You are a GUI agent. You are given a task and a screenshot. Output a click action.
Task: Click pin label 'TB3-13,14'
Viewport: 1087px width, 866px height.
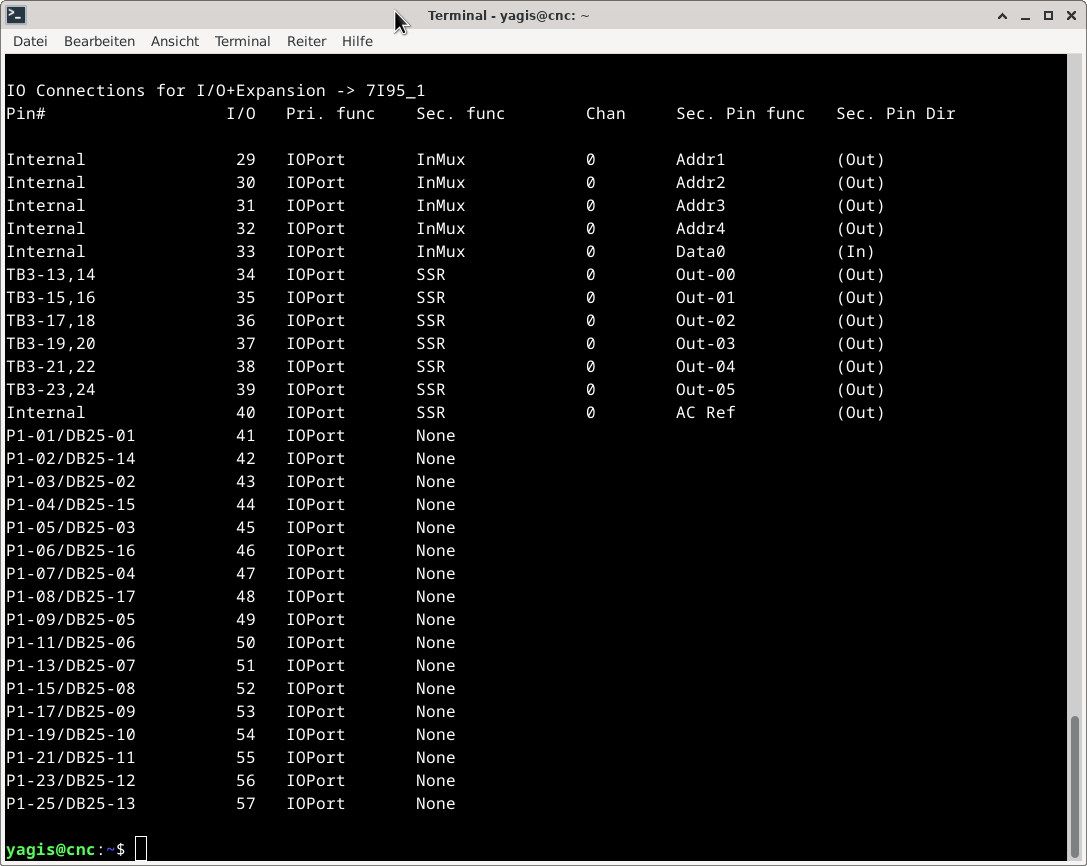(51, 275)
